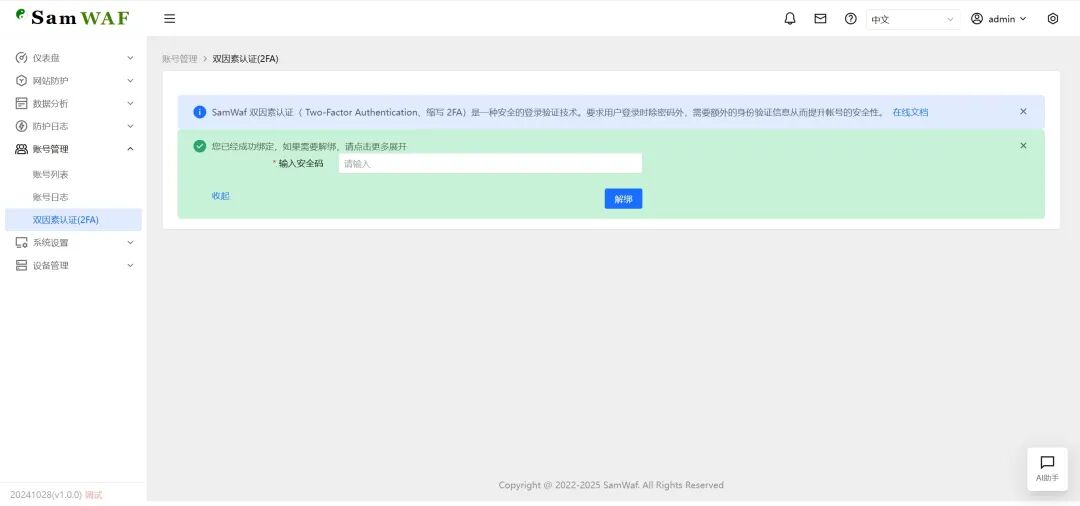Open the 网站防护 menu item
Viewport: 1080px width, 506px height.
[x=73, y=81]
